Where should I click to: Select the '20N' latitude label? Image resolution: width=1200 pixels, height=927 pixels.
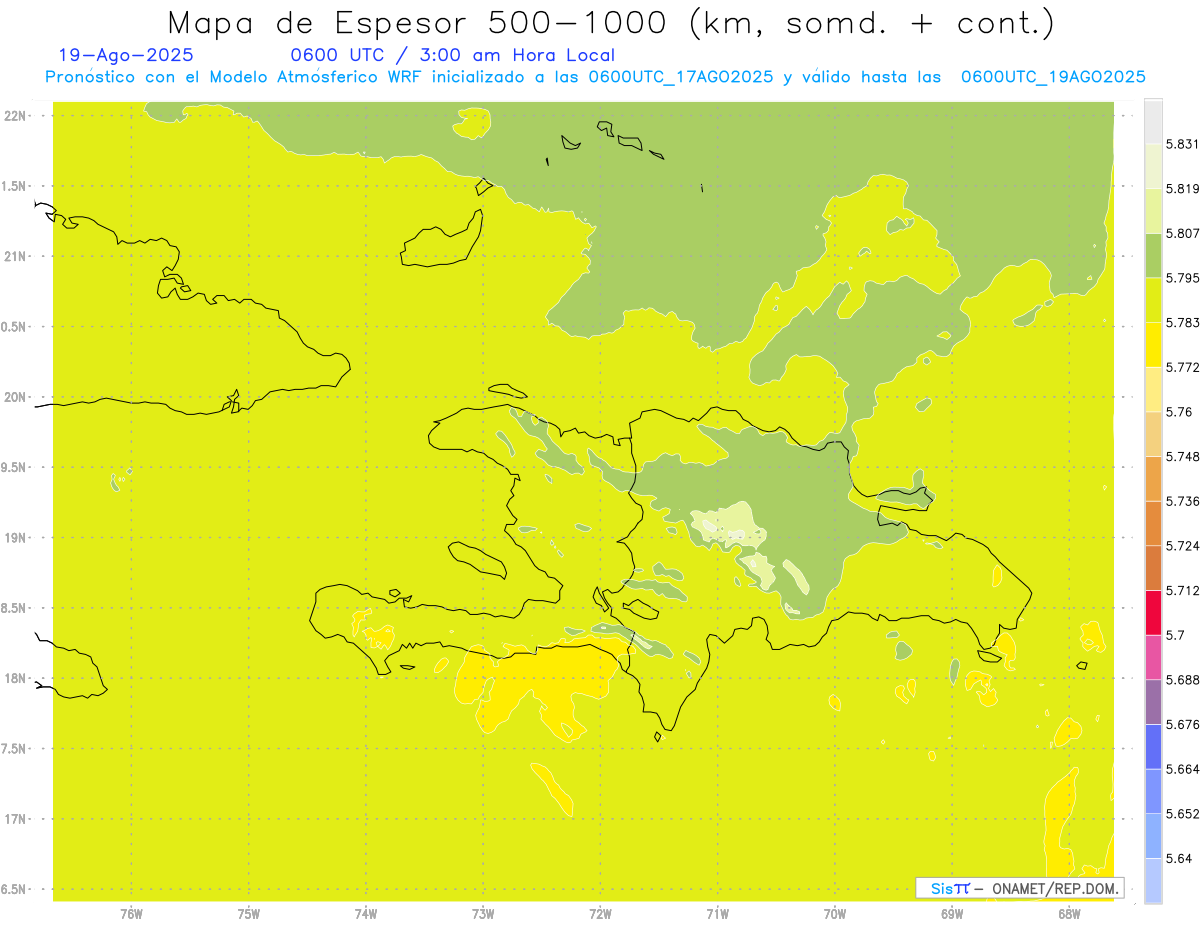[16, 397]
